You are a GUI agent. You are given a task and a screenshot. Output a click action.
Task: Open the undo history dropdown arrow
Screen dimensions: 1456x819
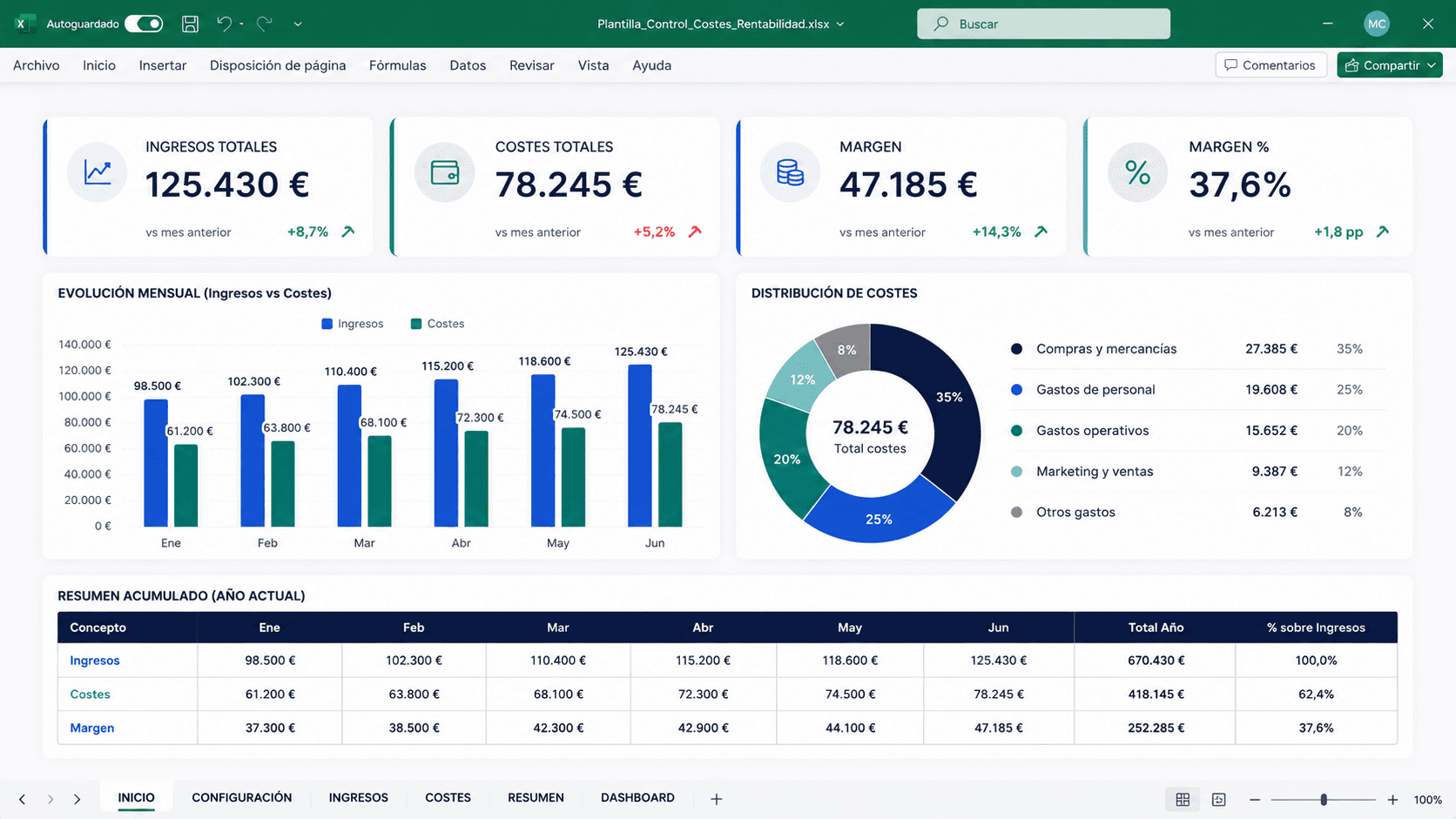[x=241, y=24]
